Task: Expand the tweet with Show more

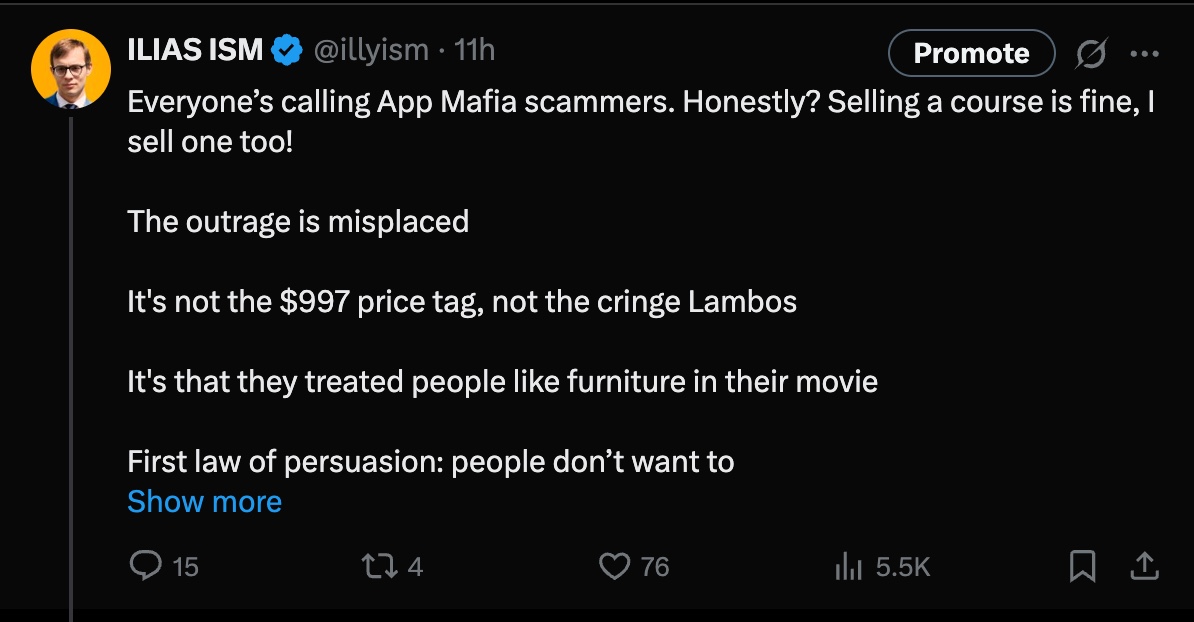Action: point(204,502)
